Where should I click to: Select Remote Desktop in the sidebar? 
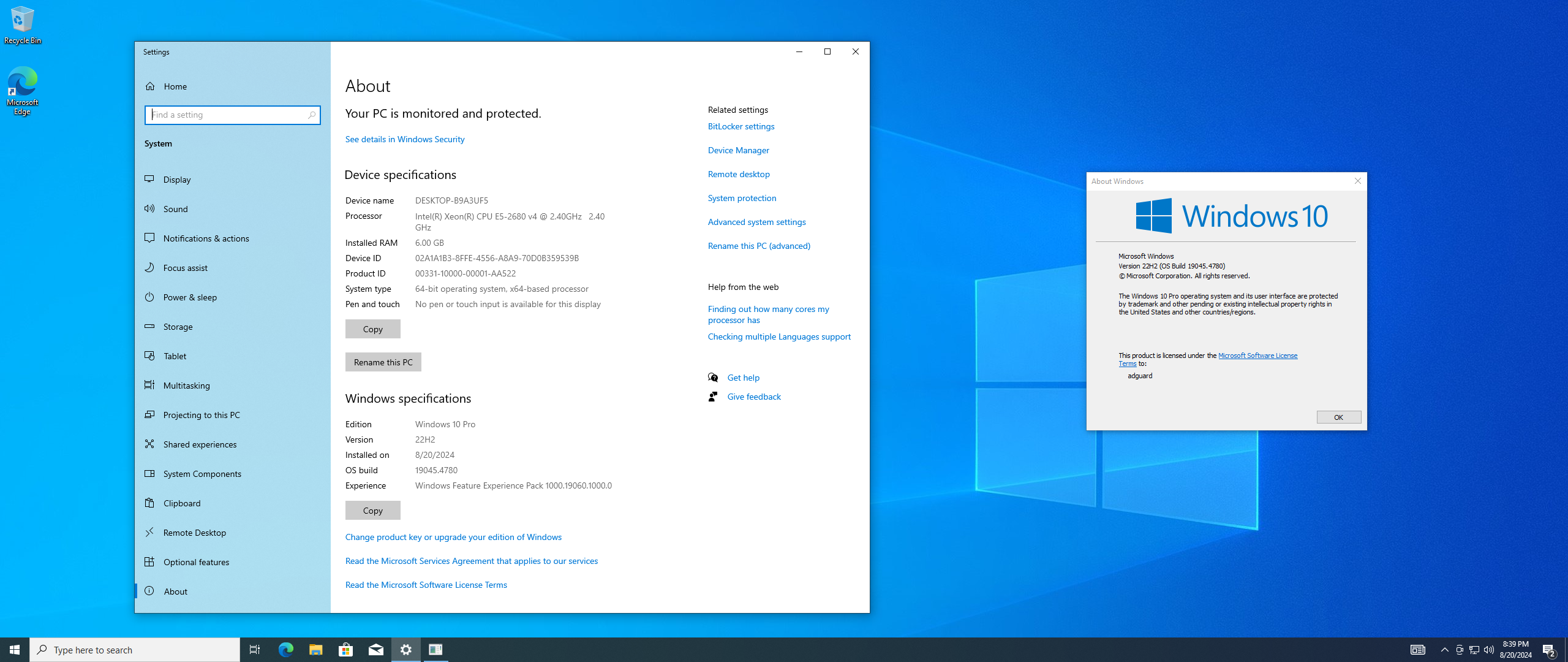[x=194, y=533]
